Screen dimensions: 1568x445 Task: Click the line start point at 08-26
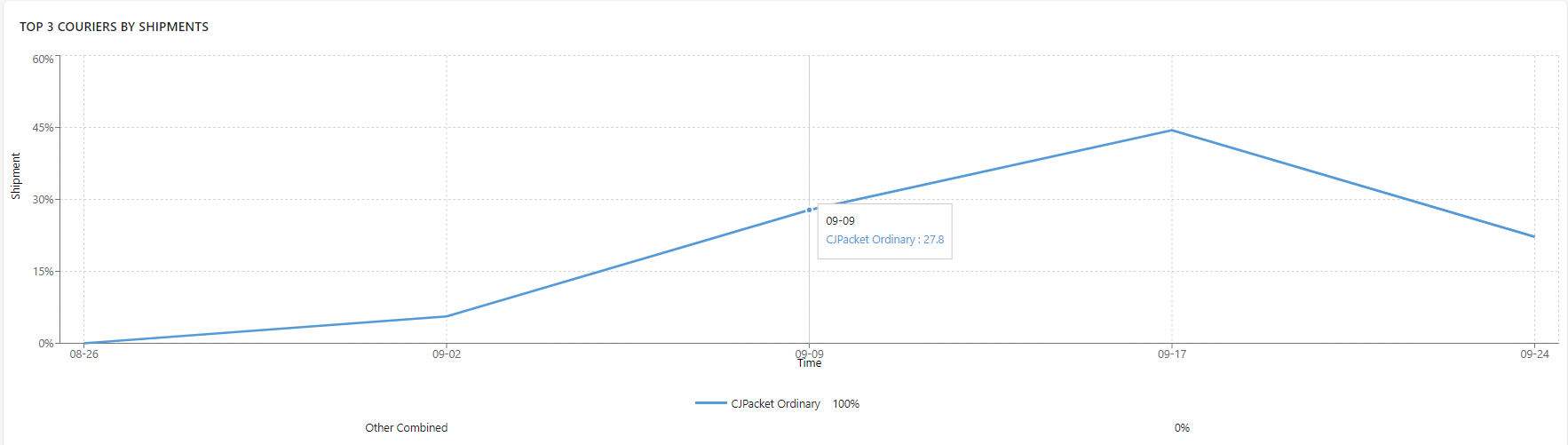click(84, 343)
